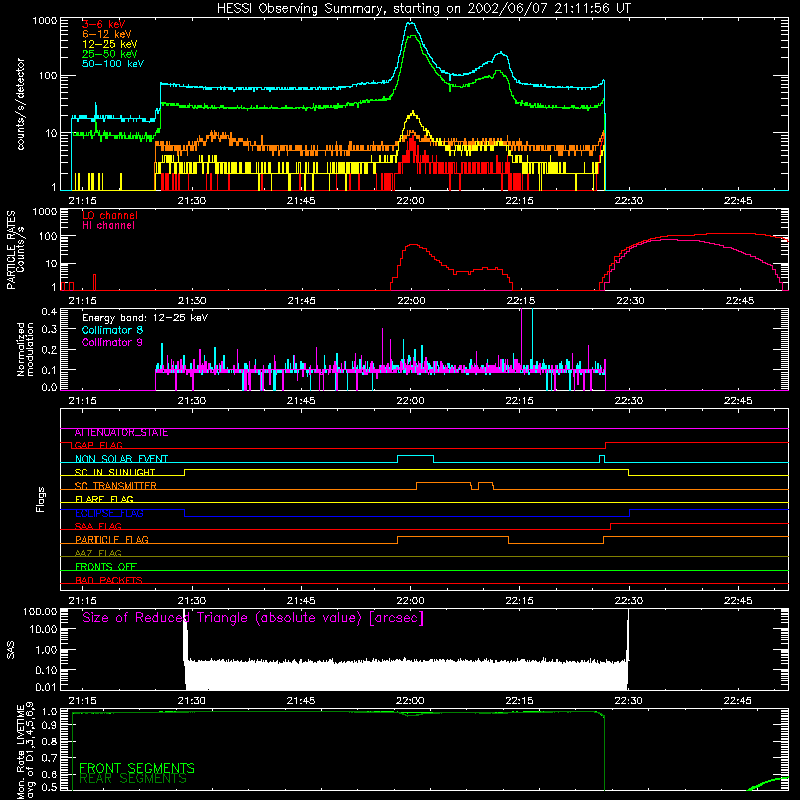
Task: Click the SC_IN_SUNLIGHT flag label
Action: tap(115, 472)
